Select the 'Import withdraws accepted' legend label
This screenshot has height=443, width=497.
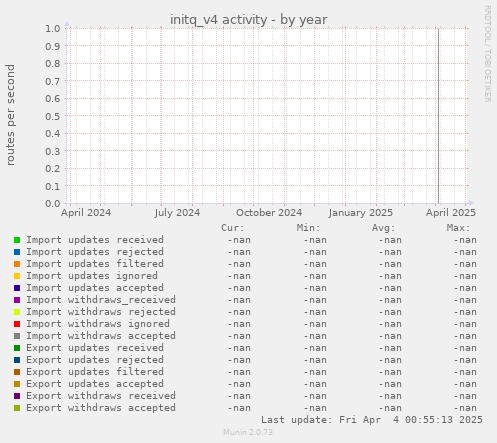pos(101,336)
